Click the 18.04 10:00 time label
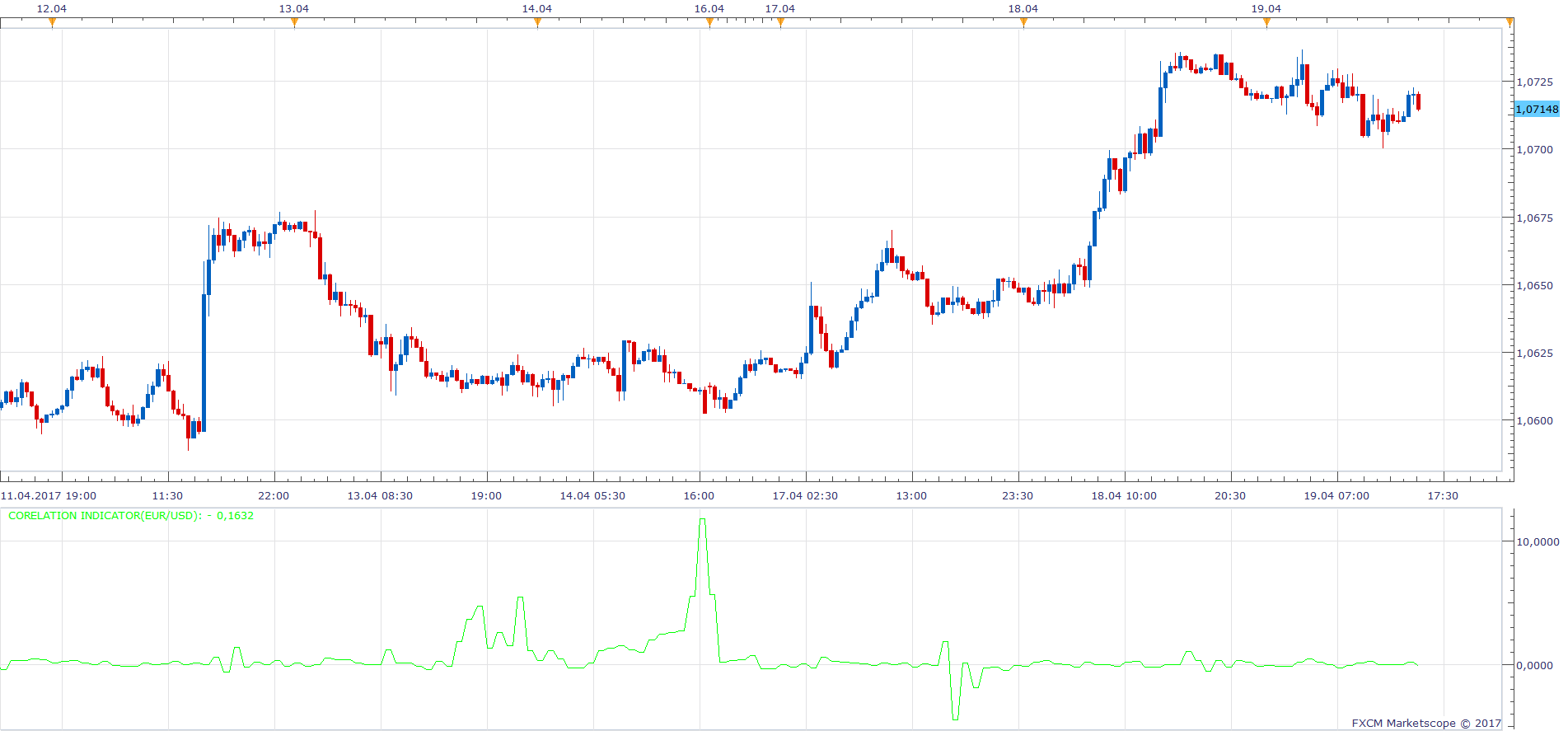The image size is (1568, 731). [1124, 495]
